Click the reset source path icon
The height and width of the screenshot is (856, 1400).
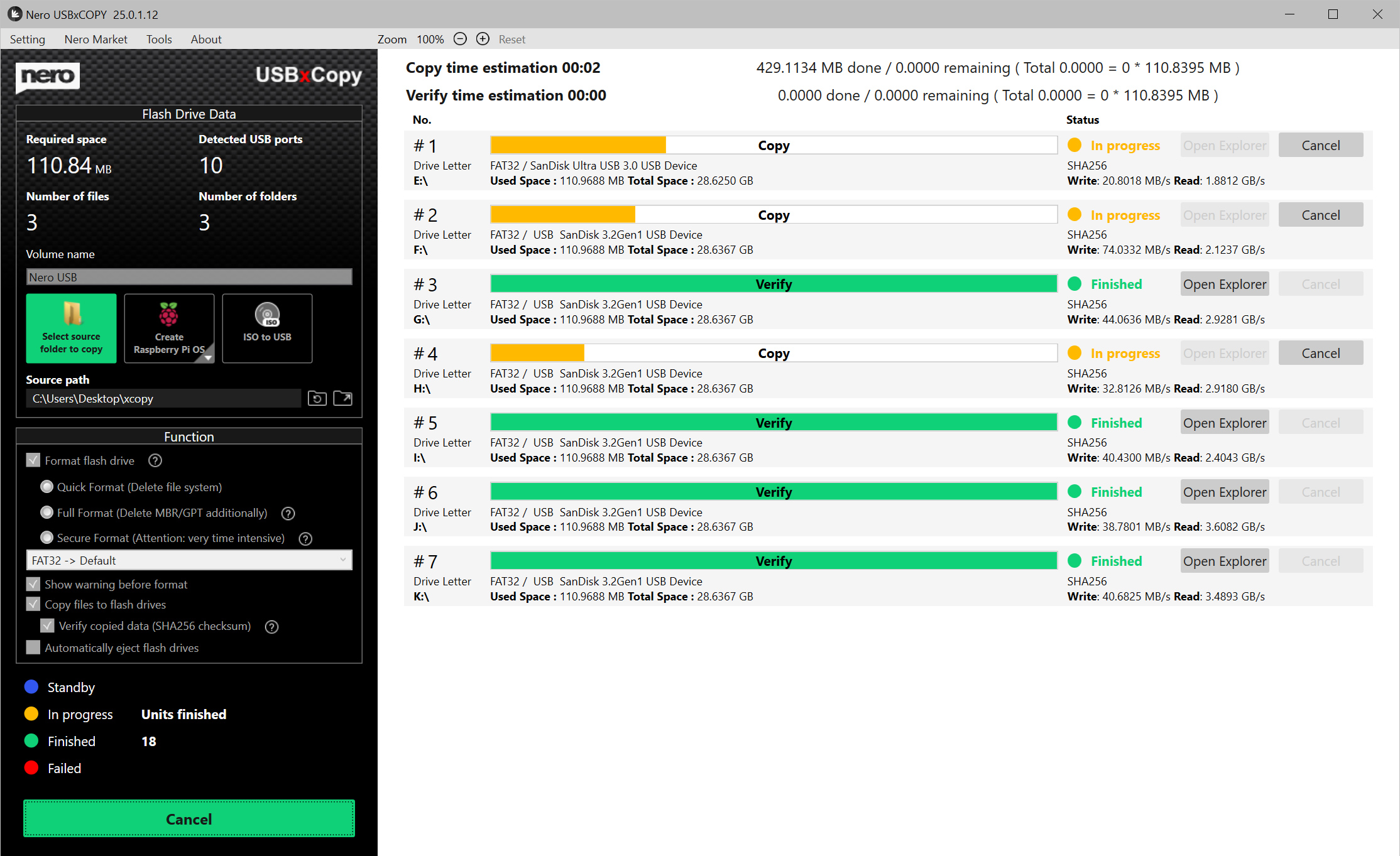tap(317, 399)
